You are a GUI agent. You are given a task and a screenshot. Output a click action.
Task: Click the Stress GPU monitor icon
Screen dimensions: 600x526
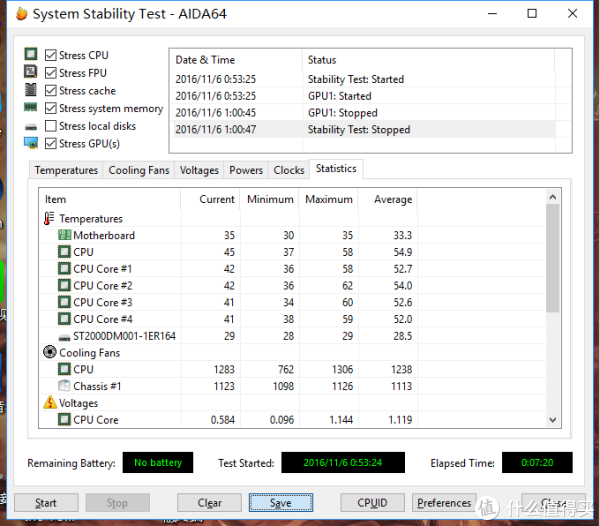click(x=31, y=143)
